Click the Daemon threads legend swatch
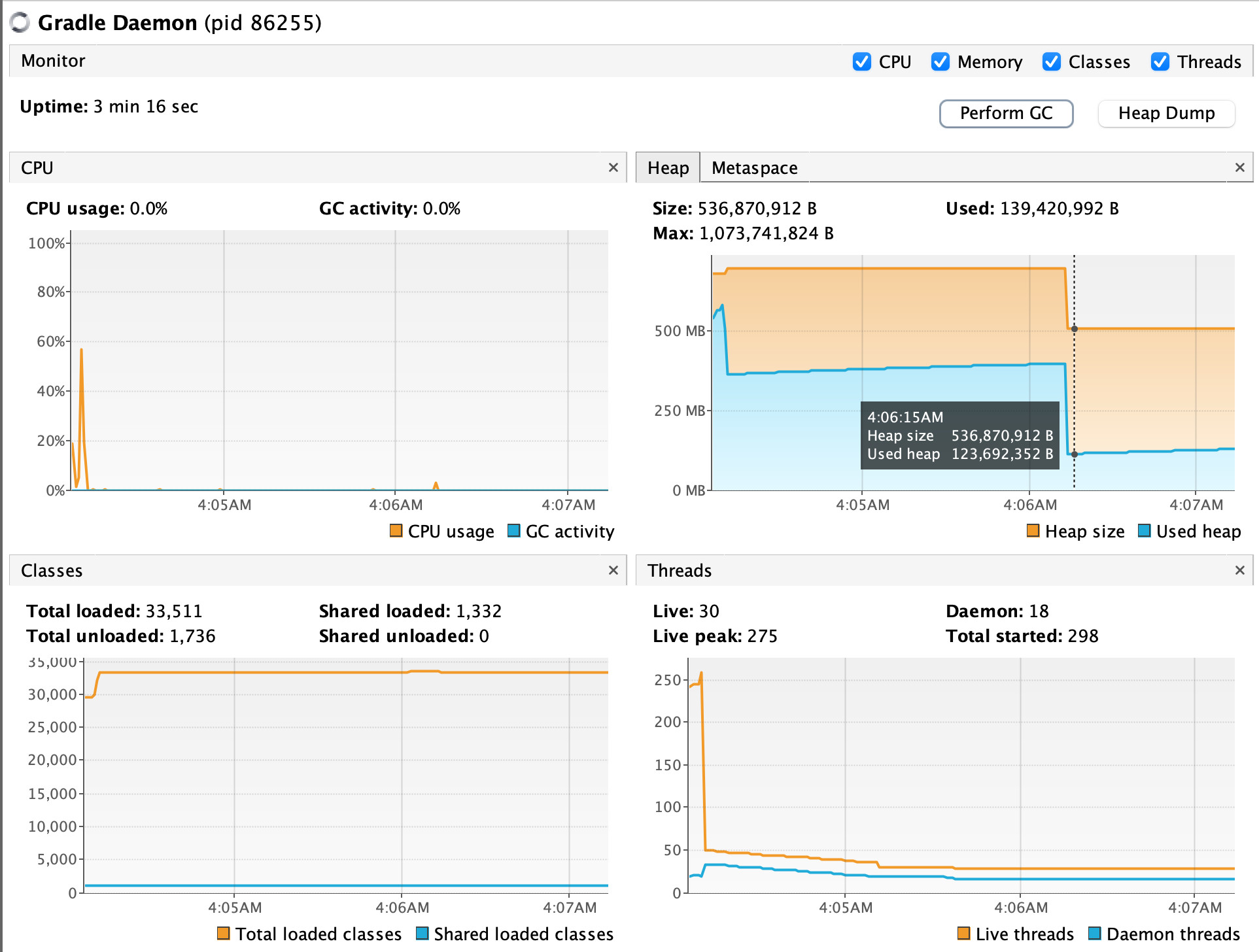 tap(1094, 933)
